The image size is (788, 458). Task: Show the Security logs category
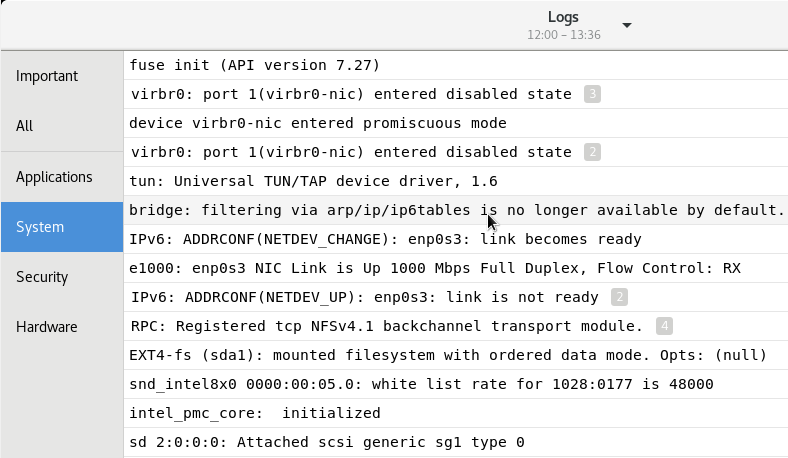[62, 277]
